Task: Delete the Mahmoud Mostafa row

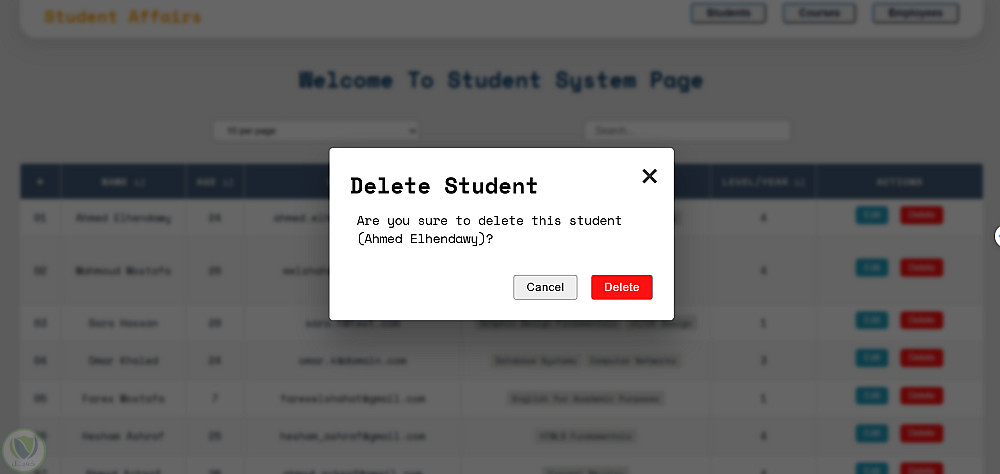Action: click(921, 268)
